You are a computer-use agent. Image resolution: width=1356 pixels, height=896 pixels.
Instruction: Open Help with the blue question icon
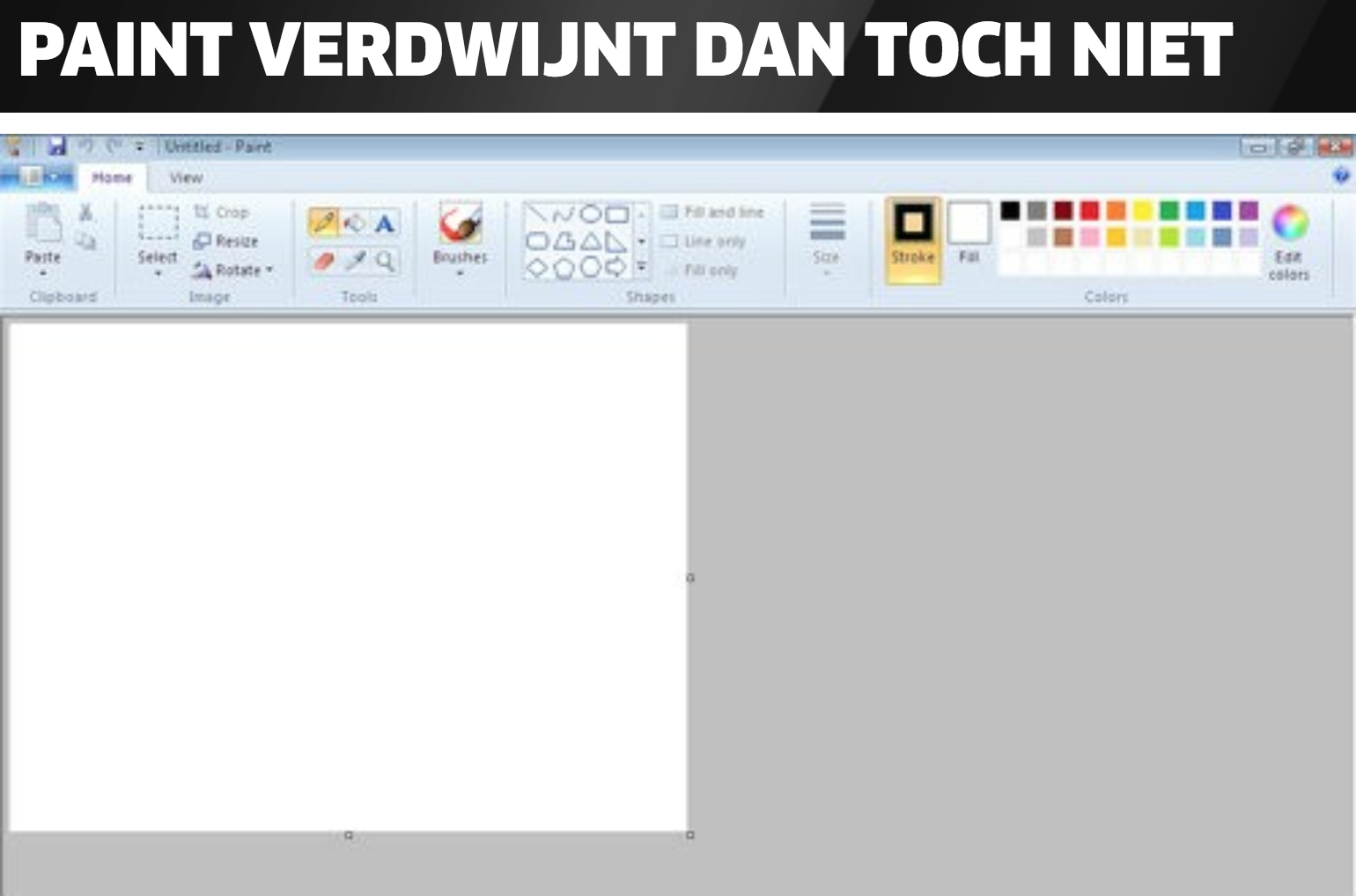click(x=1341, y=176)
